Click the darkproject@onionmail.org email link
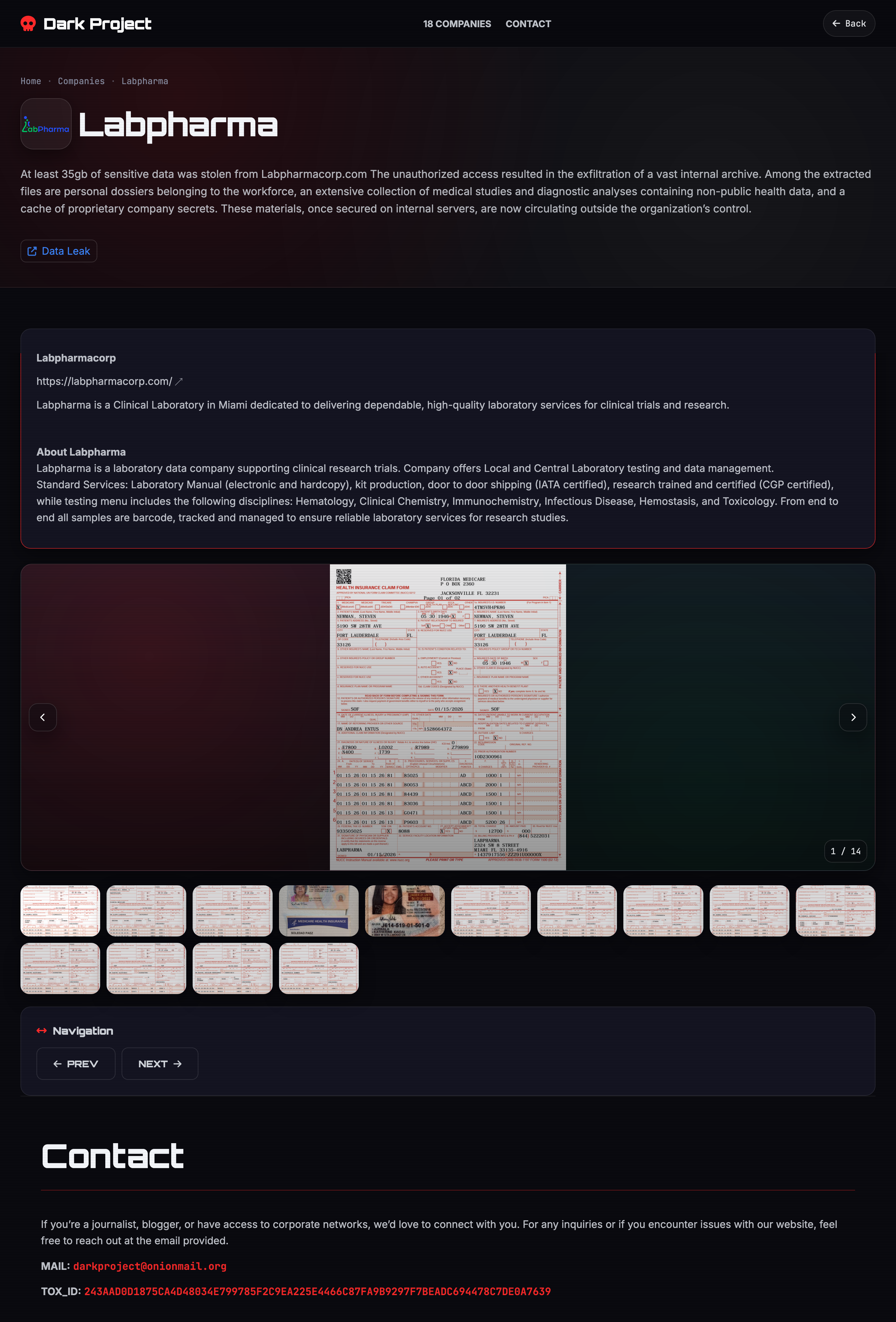This screenshot has width=896, height=1322. pos(150,1266)
